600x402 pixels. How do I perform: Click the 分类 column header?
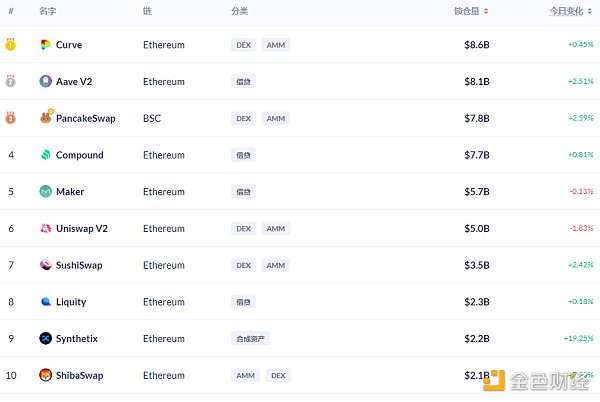[x=239, y=11]
